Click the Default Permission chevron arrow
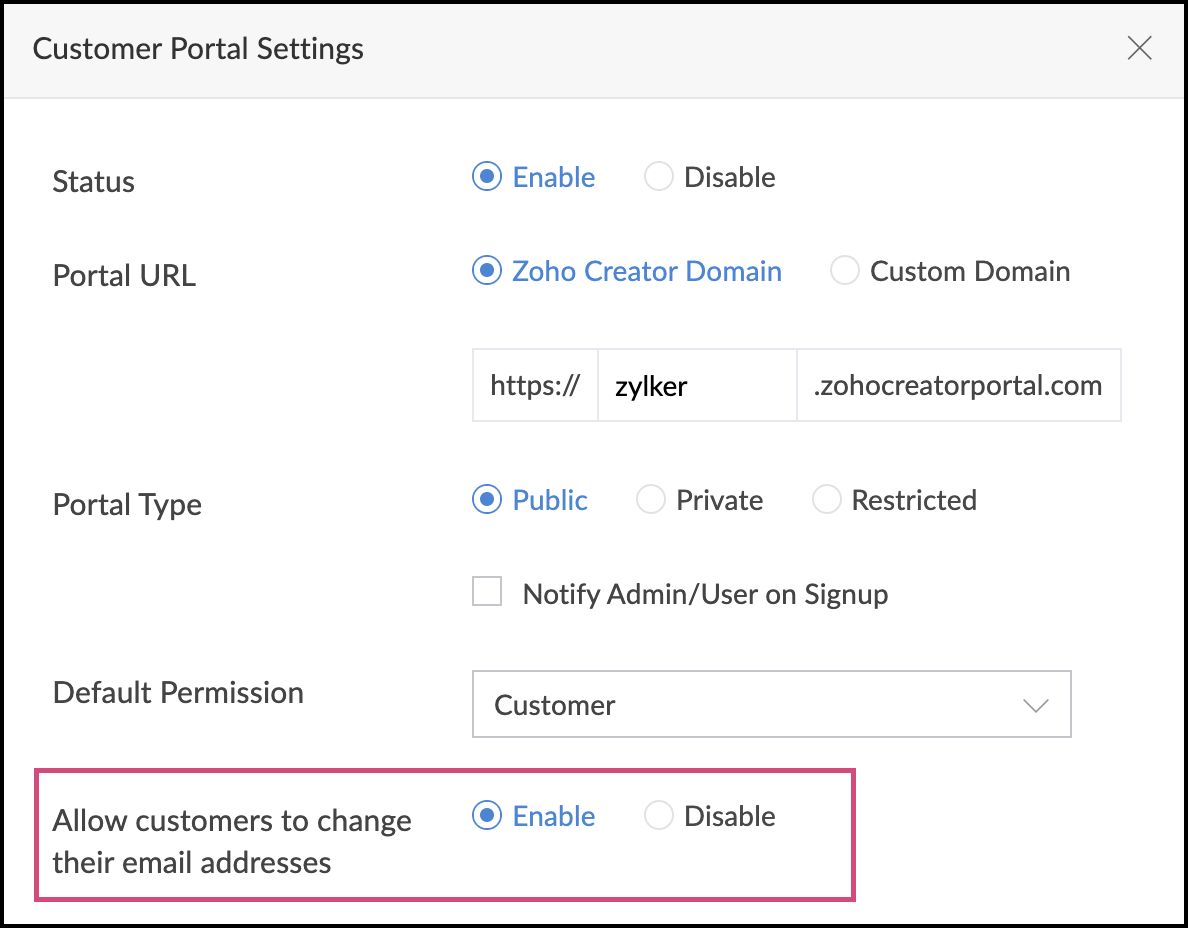This screenshot has width=1188, height=928. pos(1035,705)
